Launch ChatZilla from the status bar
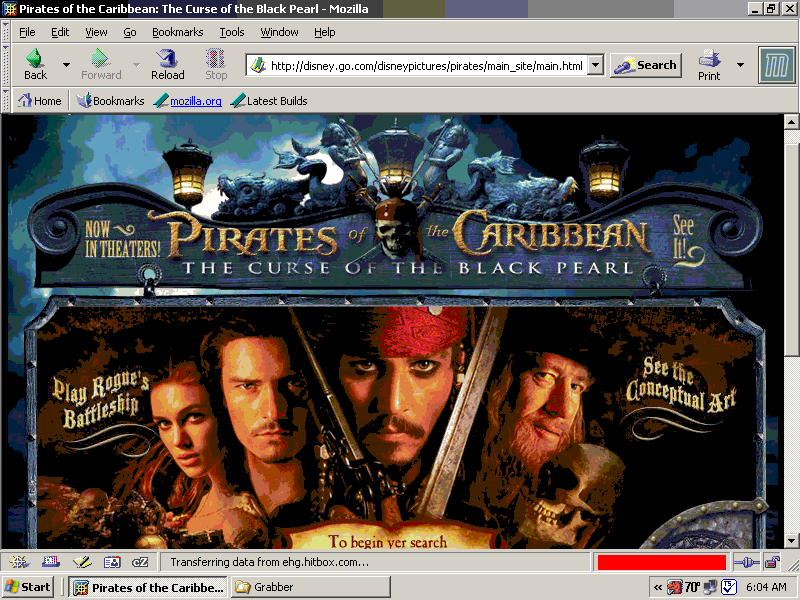 (140, 562)
